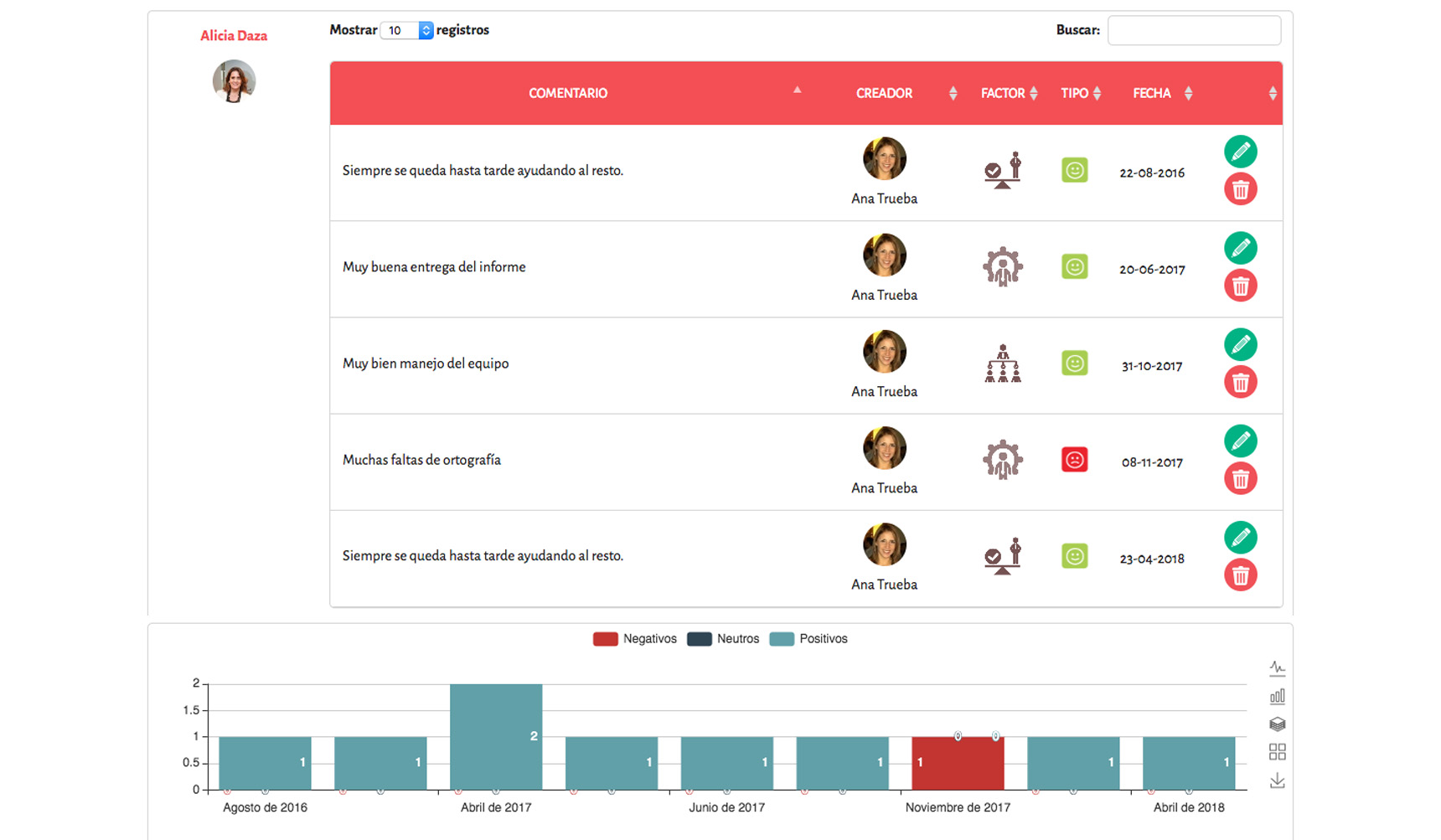Image resolution: width=1441 pixels, height=840 pixels.
Task: Click the team hierarchy factor icon for 31-10-2017
Action: coord(1003,363)
